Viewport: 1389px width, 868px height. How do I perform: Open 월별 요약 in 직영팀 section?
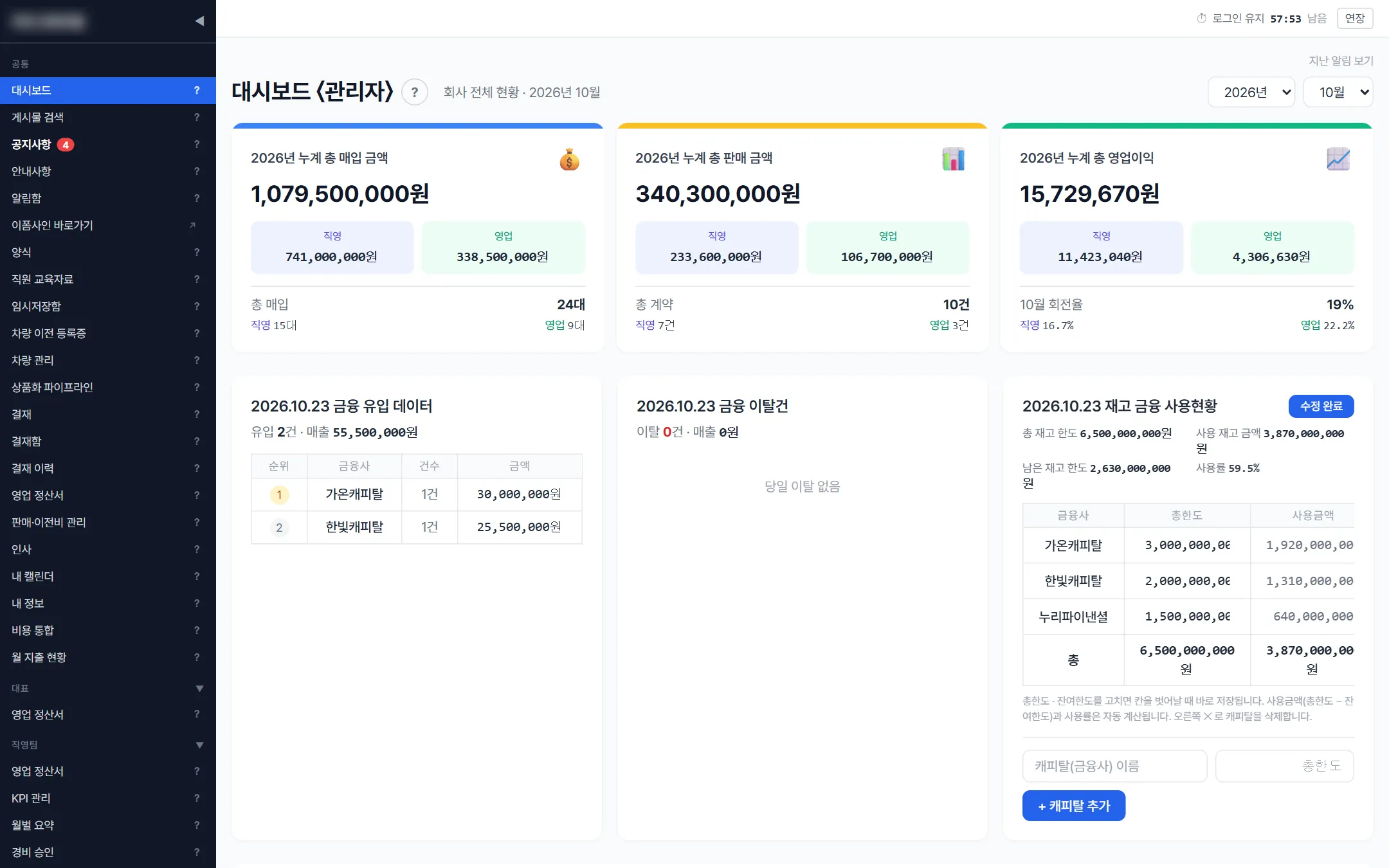click(x=108, y=825)
